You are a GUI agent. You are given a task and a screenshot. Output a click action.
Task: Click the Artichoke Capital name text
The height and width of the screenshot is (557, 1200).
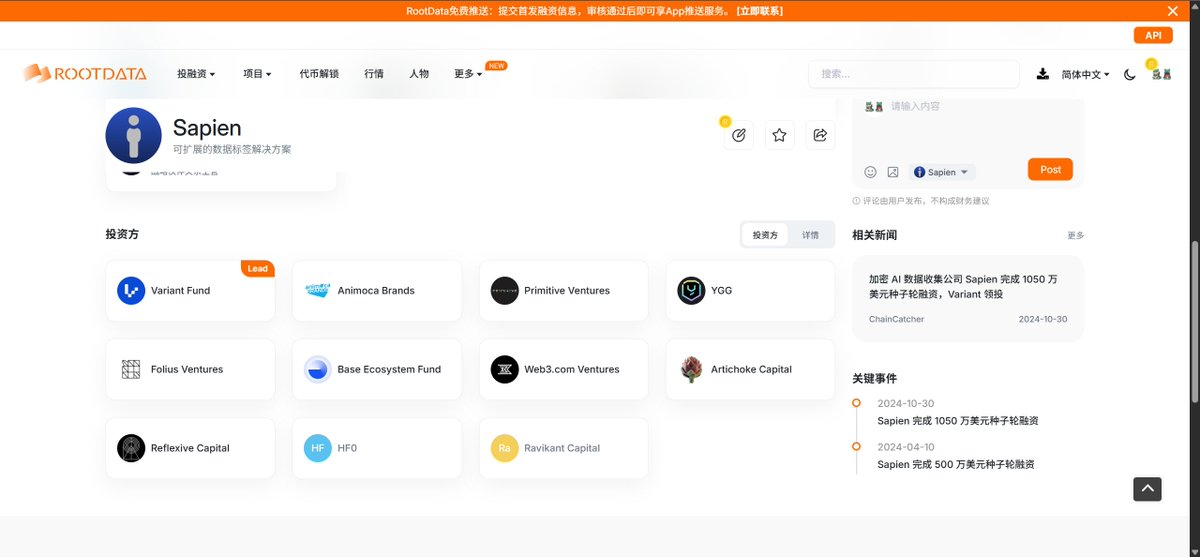coord(751,370)
